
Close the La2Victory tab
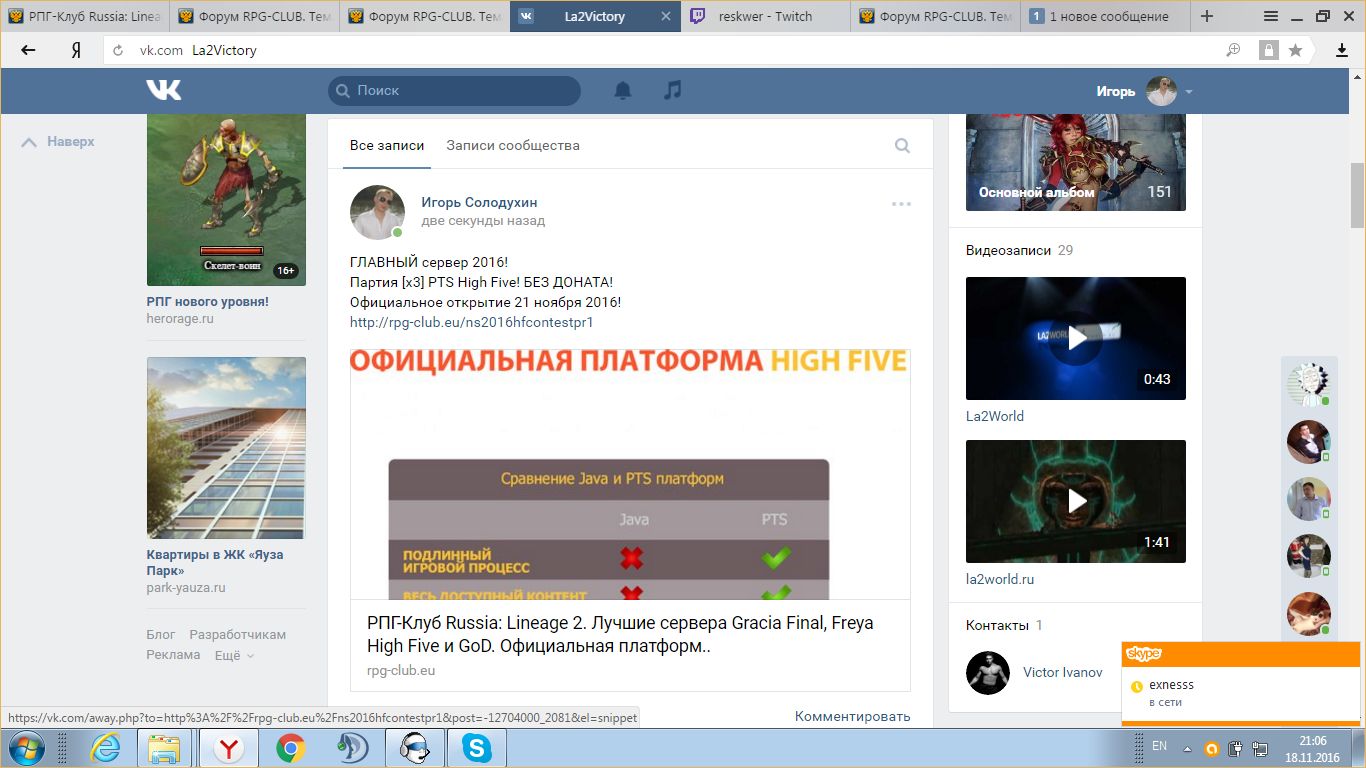pos(667,17)
